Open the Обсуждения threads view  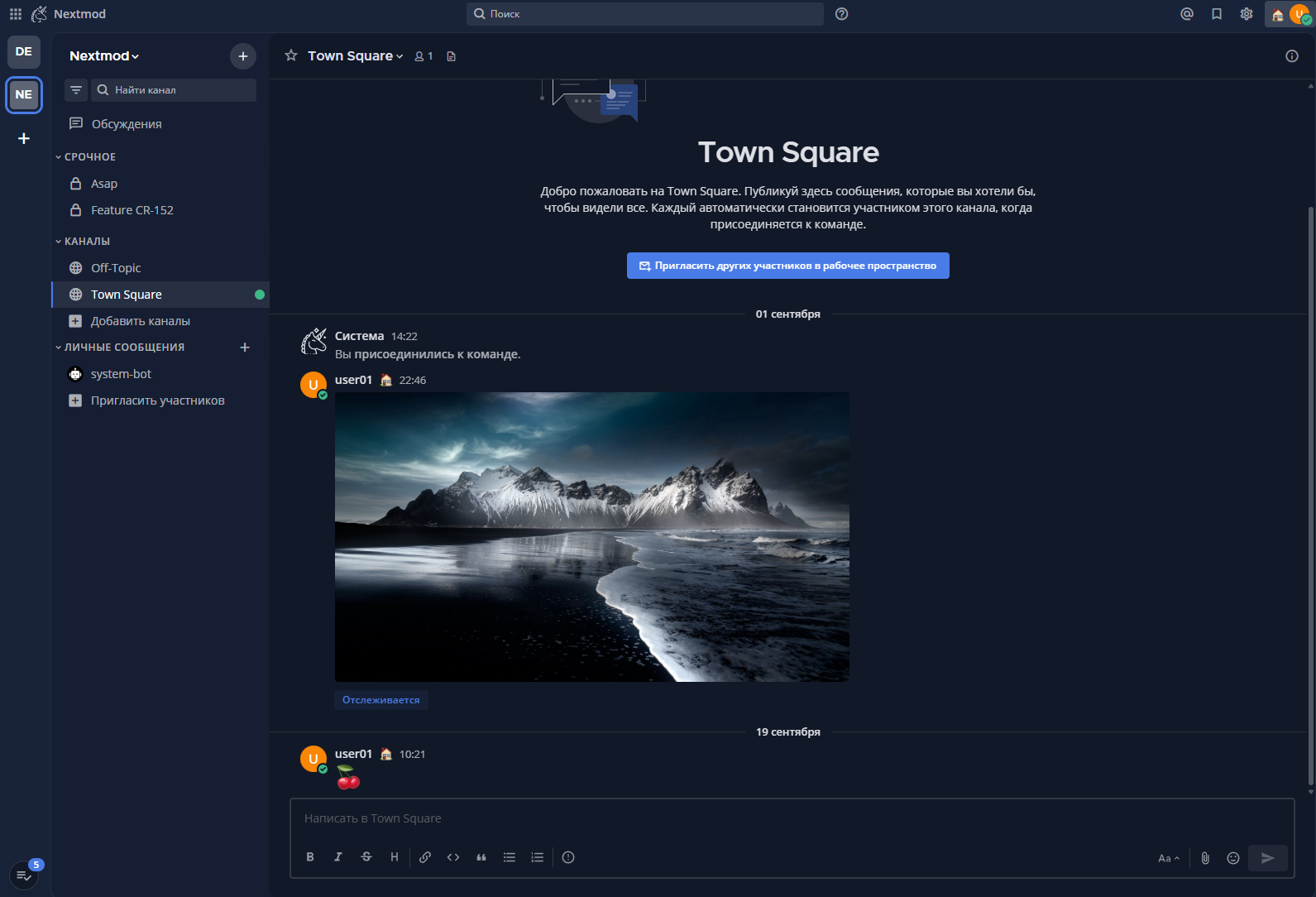(160, 124)
